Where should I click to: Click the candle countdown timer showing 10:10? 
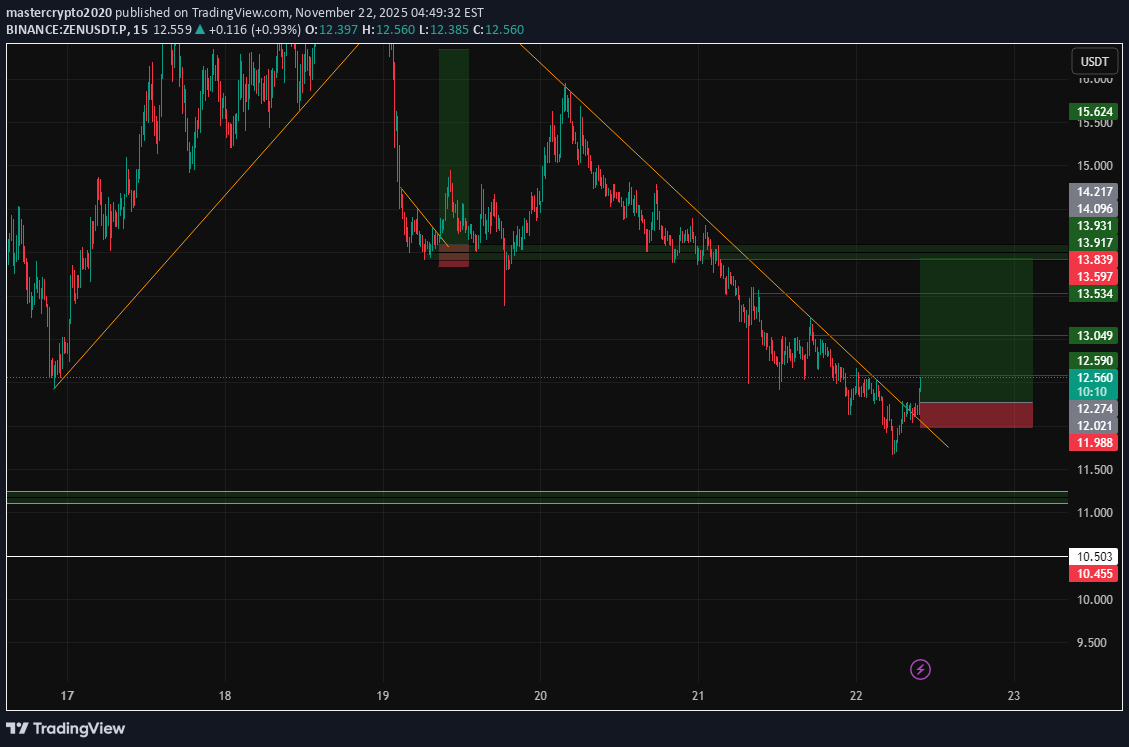pyautogui.click(x=1093, y=390)
